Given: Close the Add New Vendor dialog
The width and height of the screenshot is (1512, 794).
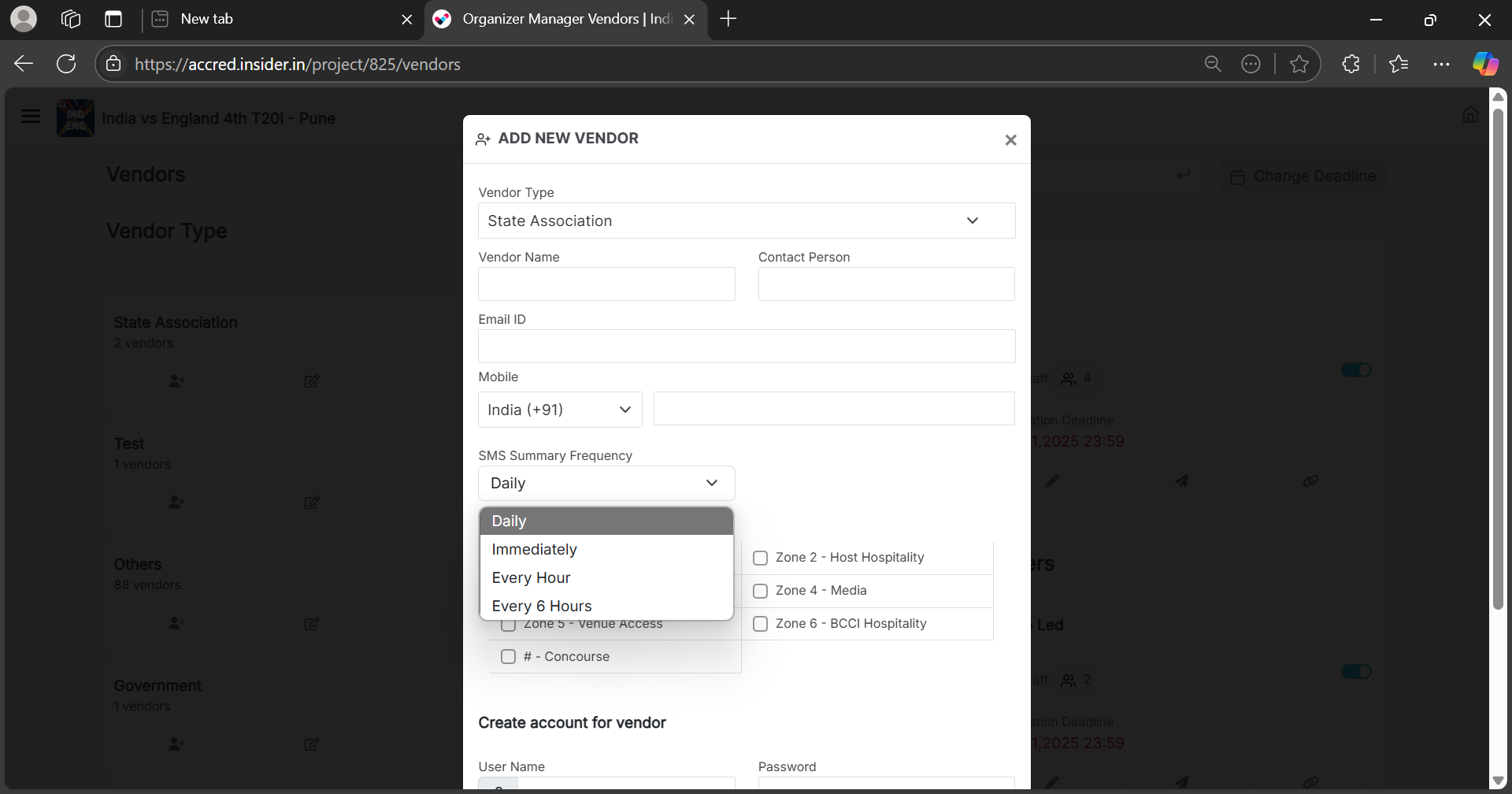Looking at the screenshot, I should click(x=1010, y=140).
